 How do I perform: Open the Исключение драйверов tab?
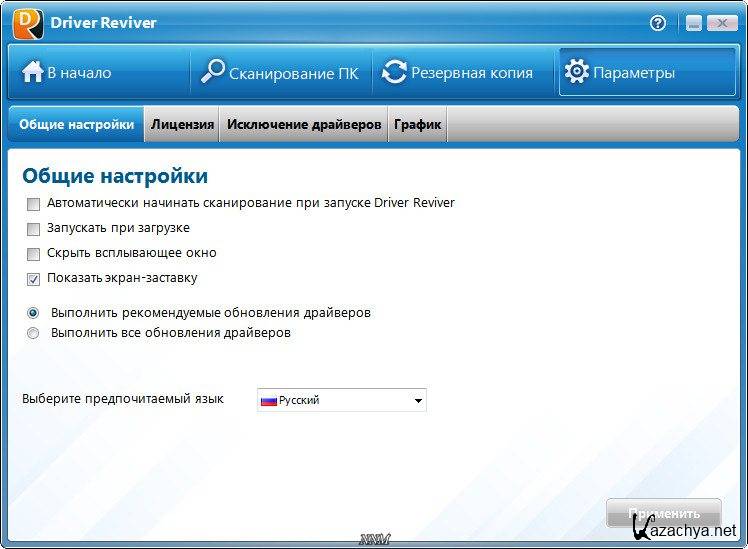[304, 125]
